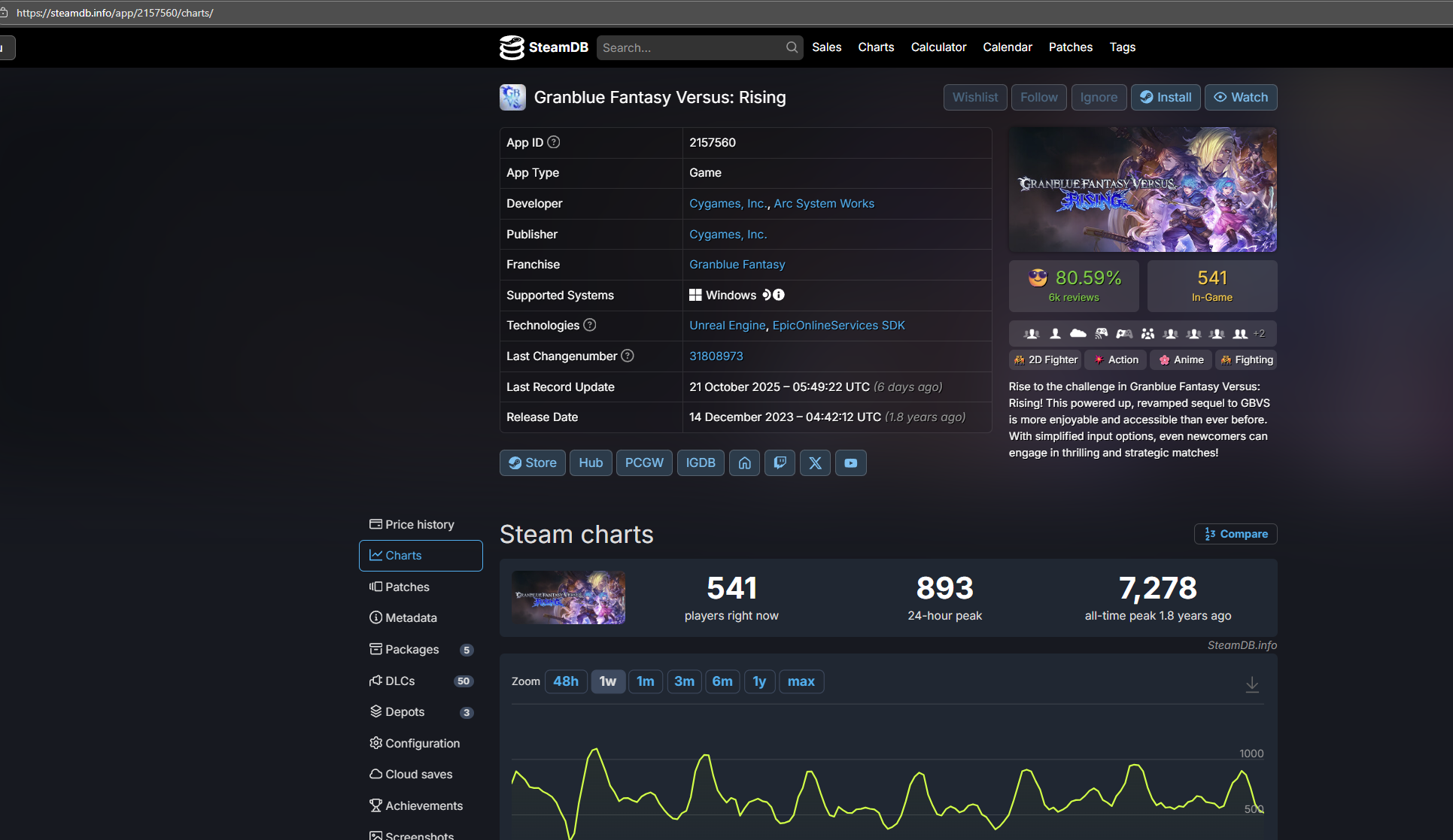Set chart zoom to 48h
This screenshot has width=1453, height=840.
pos(565,681)
